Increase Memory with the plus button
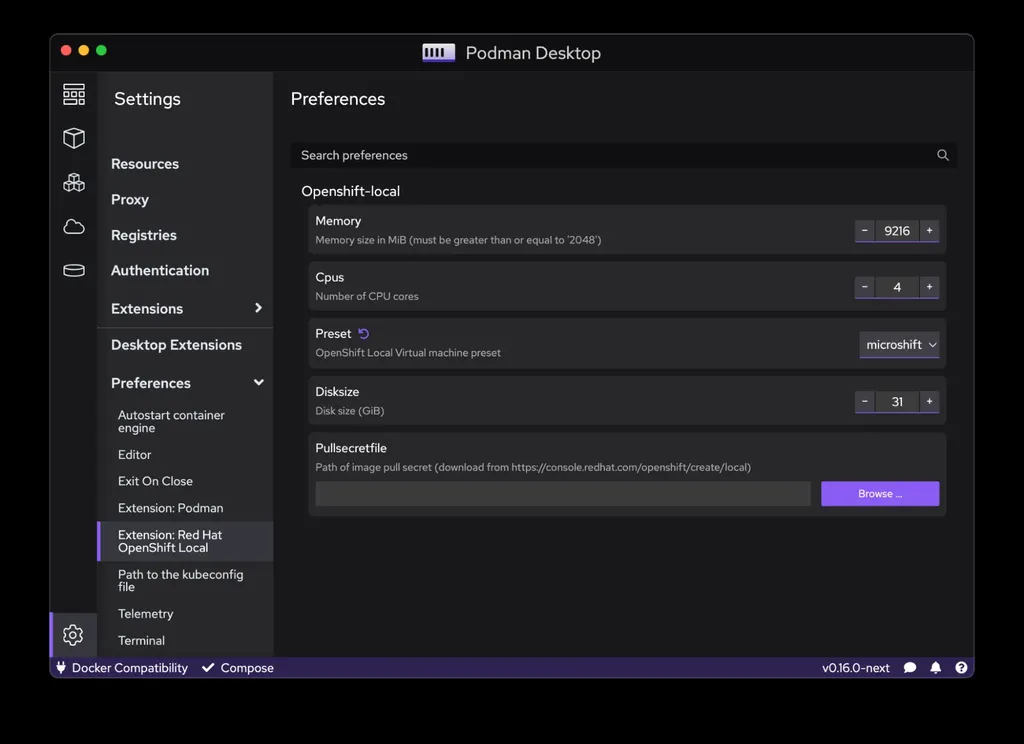The height and width of the screenshot is (744, 1024). (x=929, y=231)
